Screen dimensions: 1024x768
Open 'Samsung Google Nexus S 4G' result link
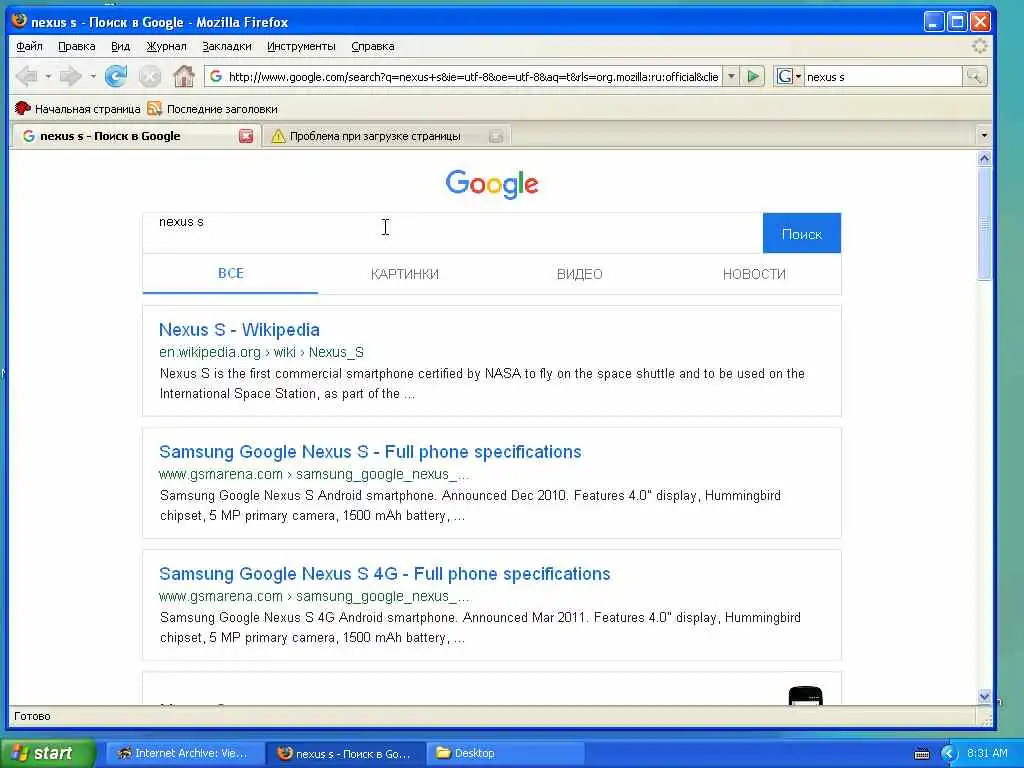[x=384, y=574]
